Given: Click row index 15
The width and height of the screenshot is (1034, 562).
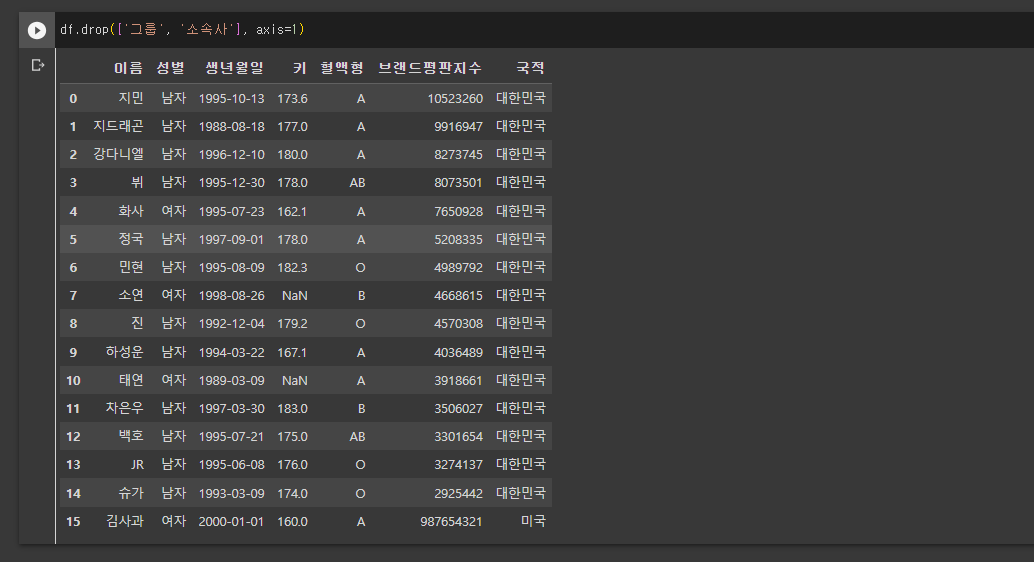Looking at the screenshot, I should point(73,521).
